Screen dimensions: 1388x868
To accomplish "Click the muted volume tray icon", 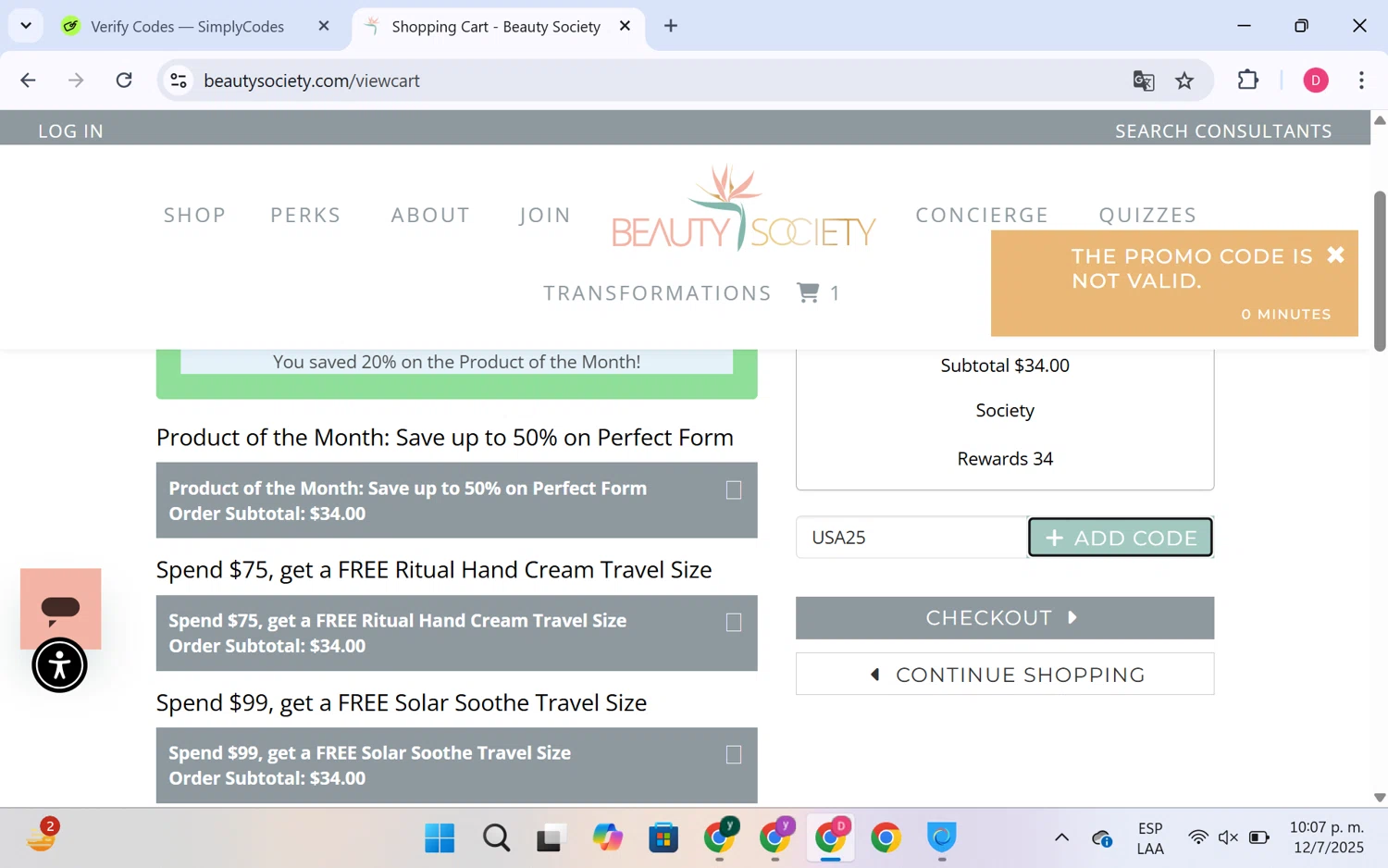I will [x=1228, y=838].
